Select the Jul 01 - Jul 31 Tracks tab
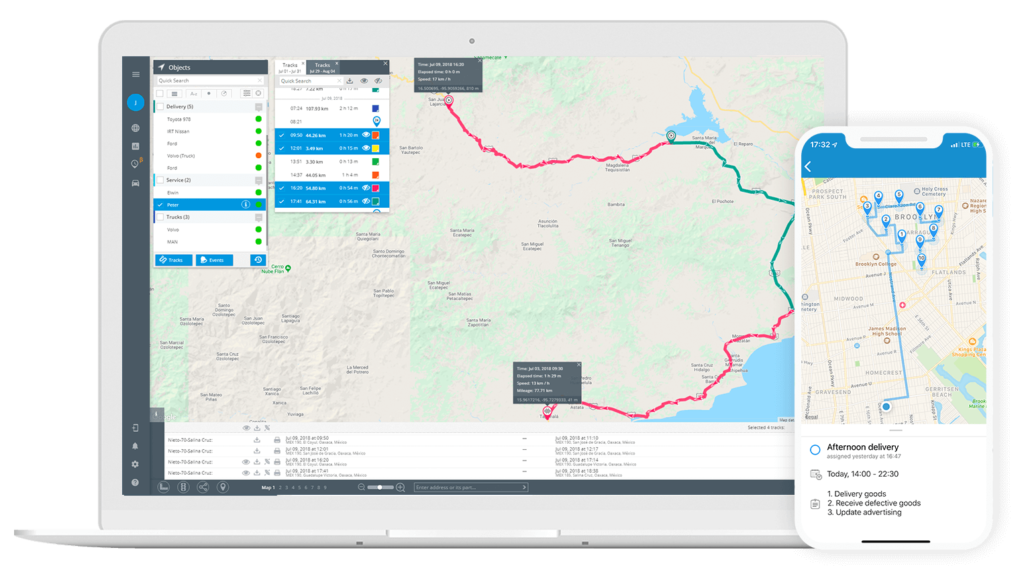 tap(289, 67)
